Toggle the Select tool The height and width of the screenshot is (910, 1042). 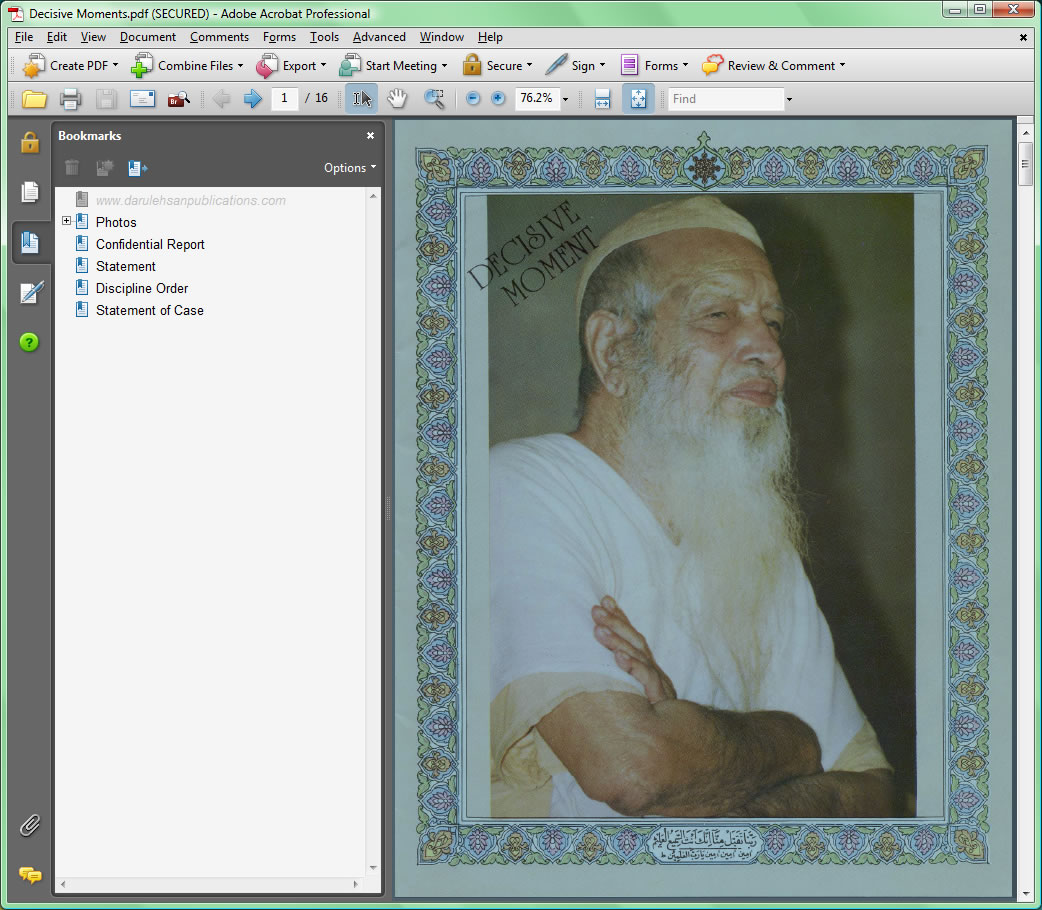[x=362, y=99]
